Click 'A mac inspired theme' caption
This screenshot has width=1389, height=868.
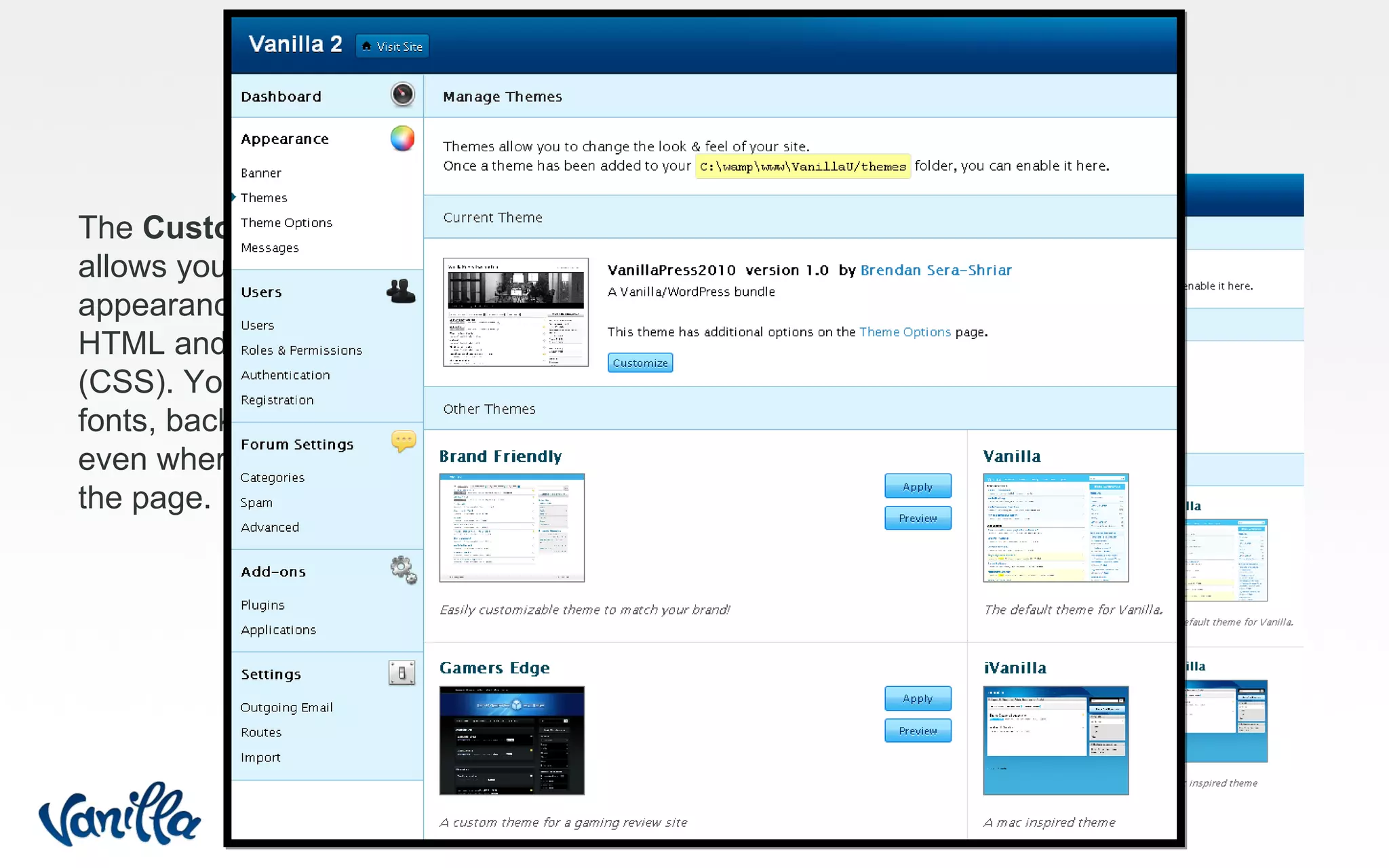click(x=1049, y=822)
